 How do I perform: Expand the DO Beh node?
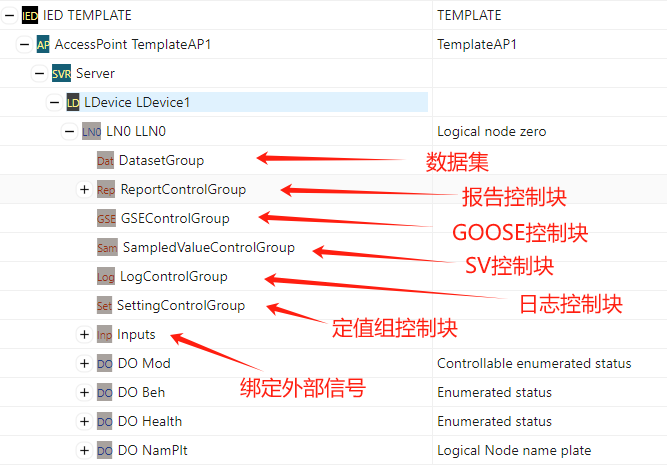coord(84,392)
